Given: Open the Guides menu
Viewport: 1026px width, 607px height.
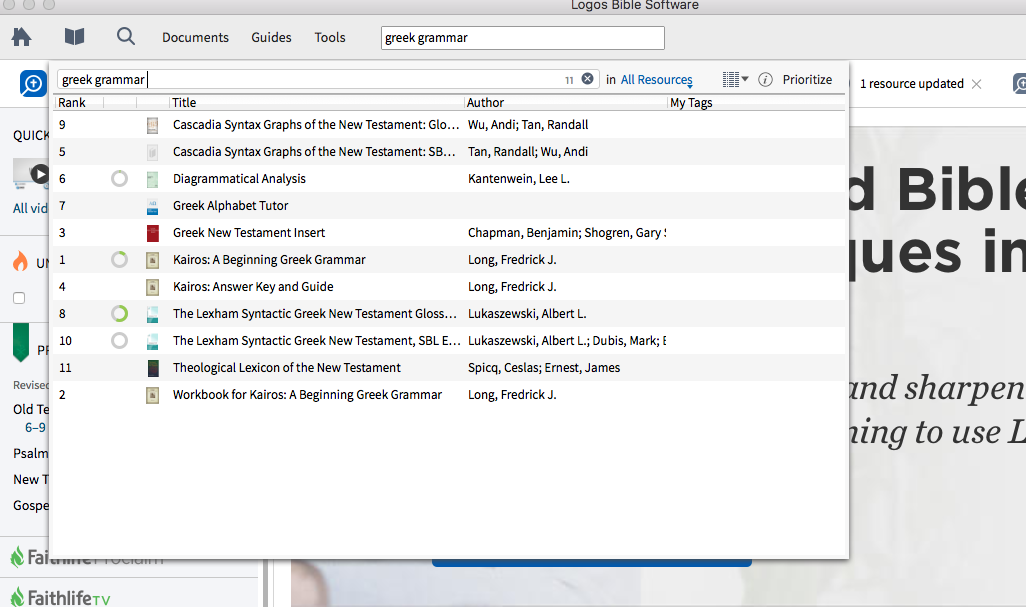Looking at the screenshot, I should tap(271, 37).
